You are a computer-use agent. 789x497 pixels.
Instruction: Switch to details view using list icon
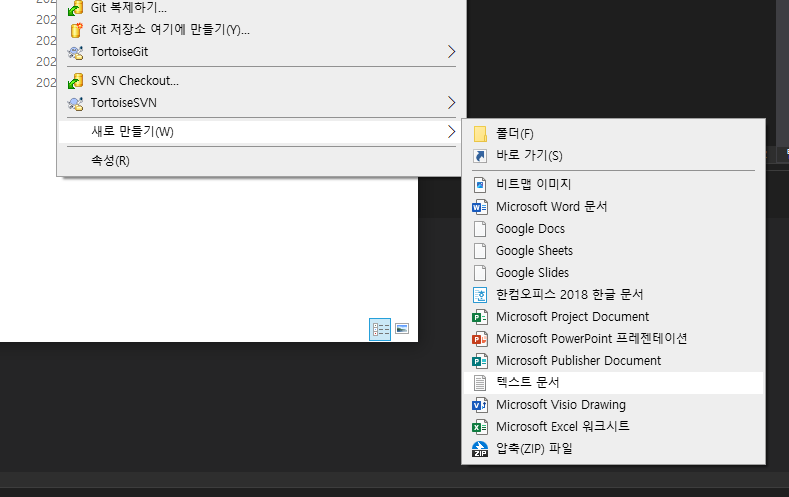[x=380, y=329]
